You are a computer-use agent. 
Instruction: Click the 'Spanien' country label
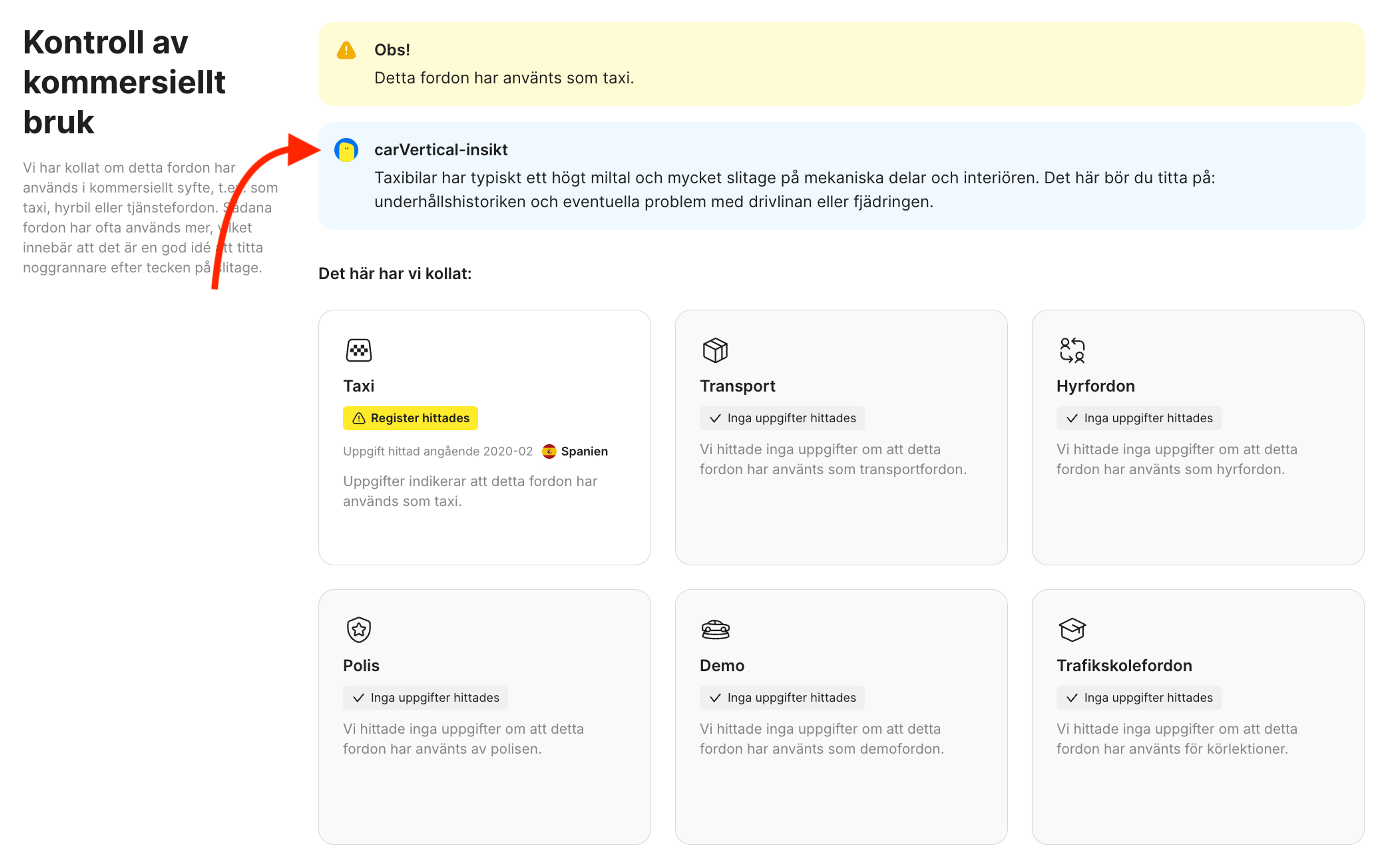(584, 451)
